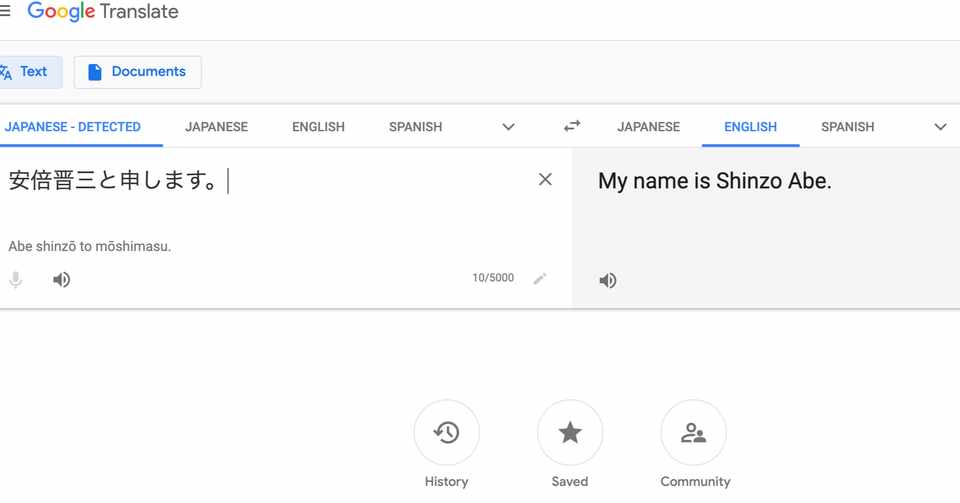This screenshot has height=503, width=960.
Task: Choose Spanish as source language
Action: click(x=415, y=127)
